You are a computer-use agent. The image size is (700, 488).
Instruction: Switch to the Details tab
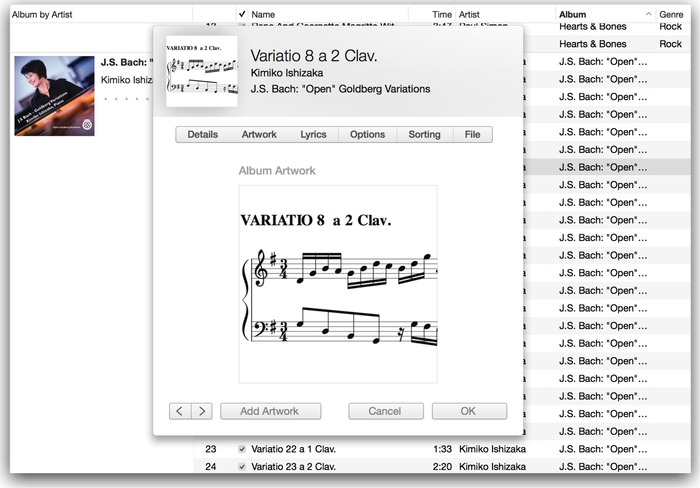point(203,134)
